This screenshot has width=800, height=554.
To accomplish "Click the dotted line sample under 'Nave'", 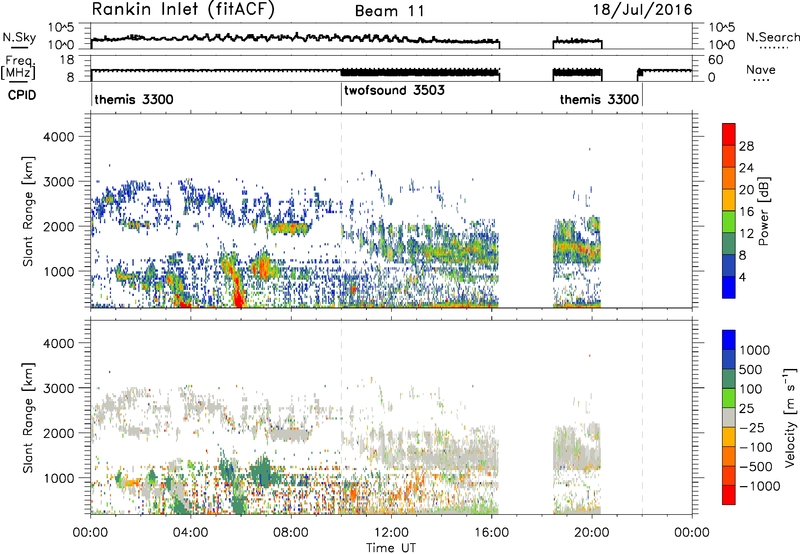I will pos(761,81).
